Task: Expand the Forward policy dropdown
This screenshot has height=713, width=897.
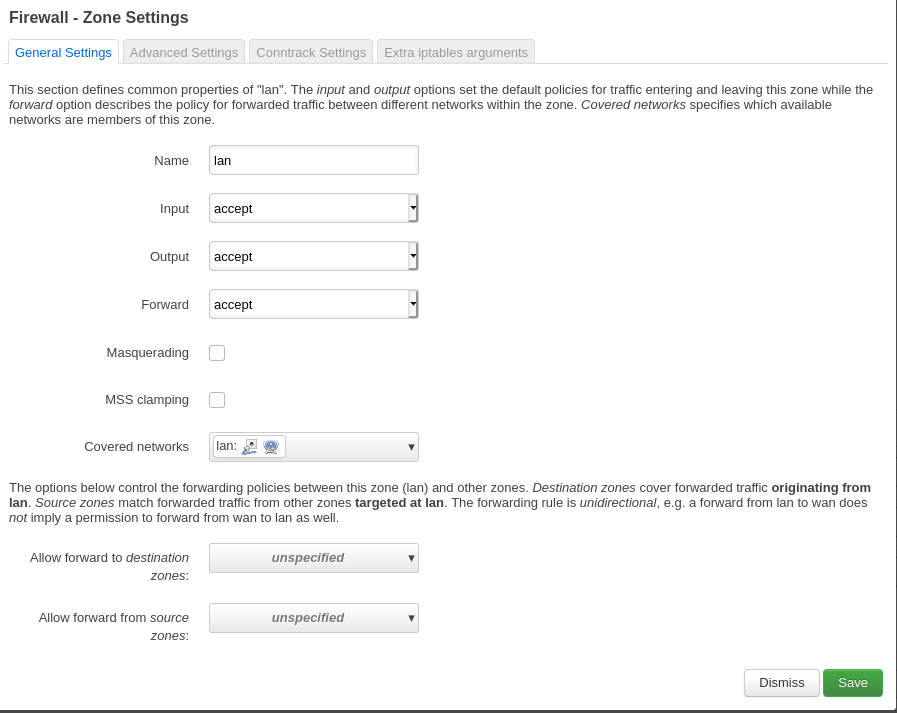Action: [313, 304]
